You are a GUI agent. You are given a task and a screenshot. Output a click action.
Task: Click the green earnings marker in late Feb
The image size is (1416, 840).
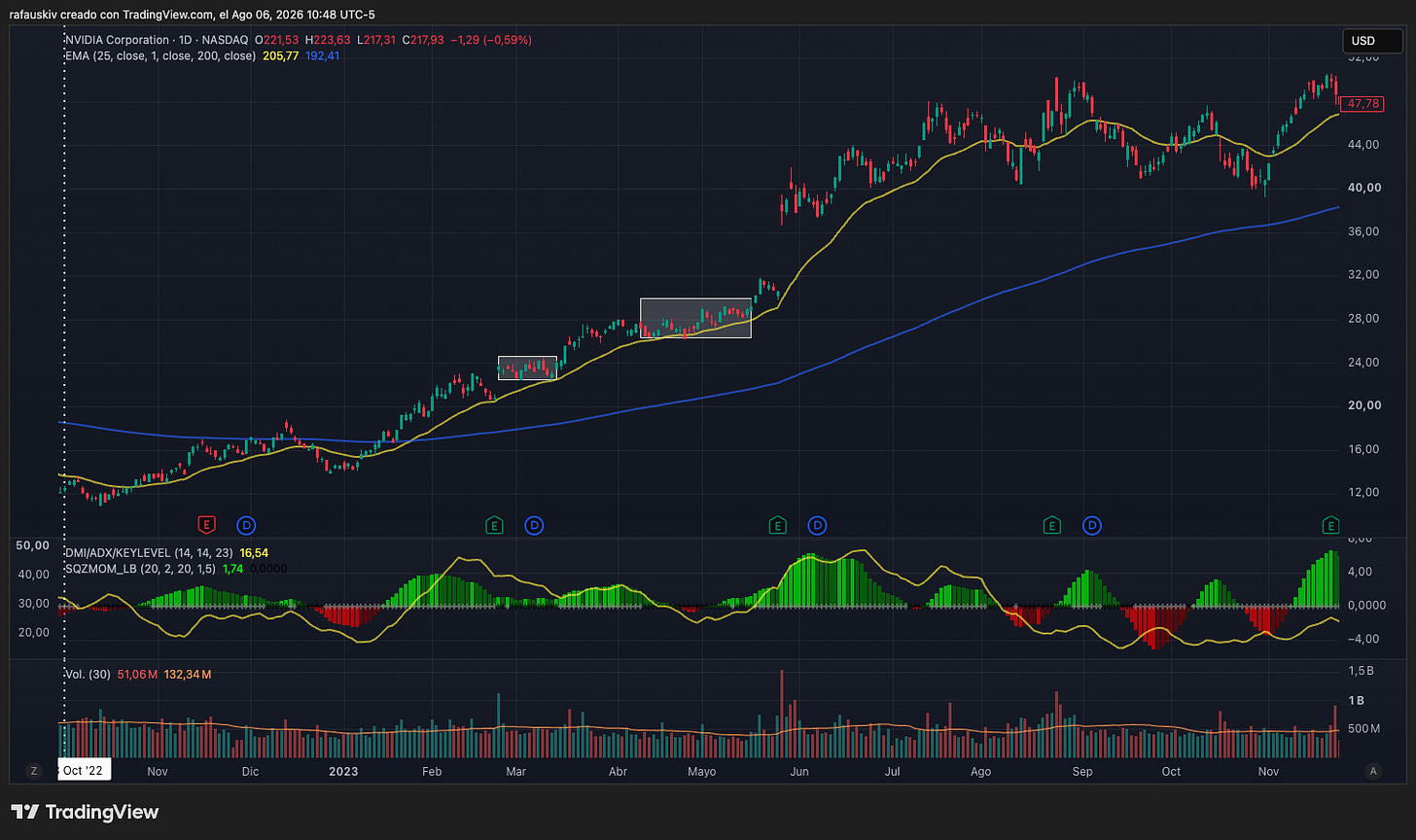coord(494,526)
